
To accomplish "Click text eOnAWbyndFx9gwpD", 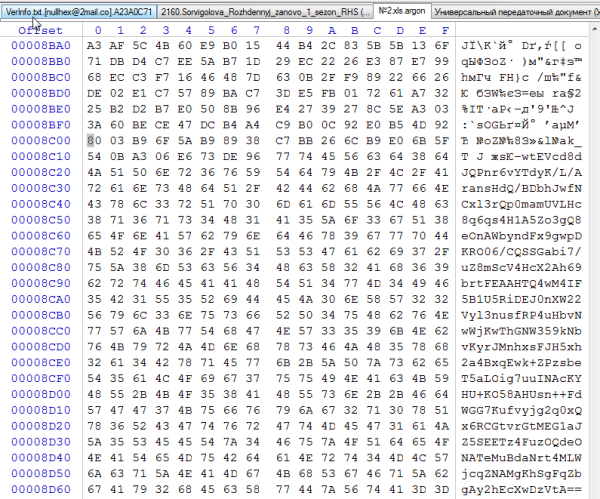I will tap(522, 236).
